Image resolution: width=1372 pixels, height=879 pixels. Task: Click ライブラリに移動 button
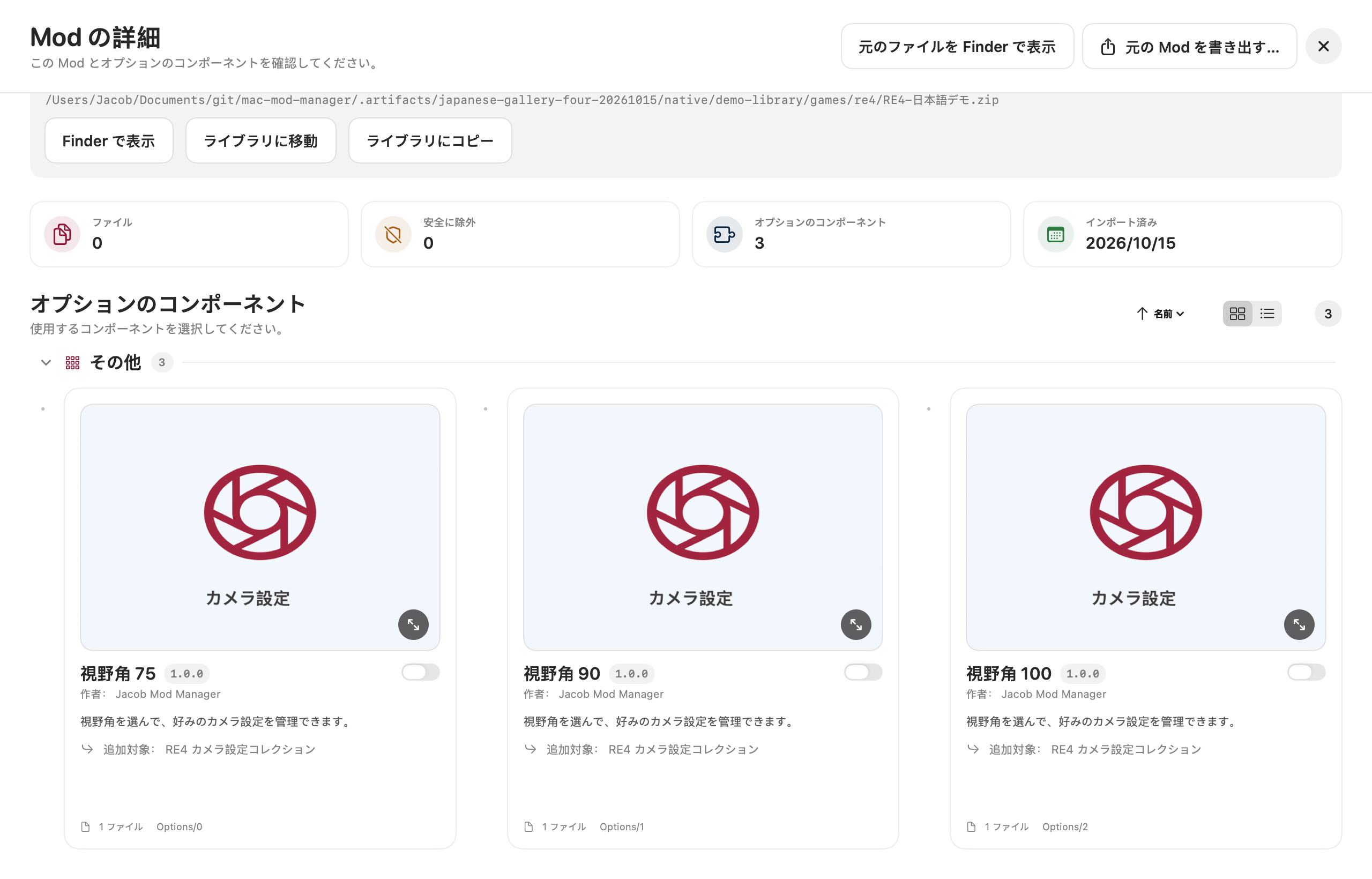[x=261, y=140]
